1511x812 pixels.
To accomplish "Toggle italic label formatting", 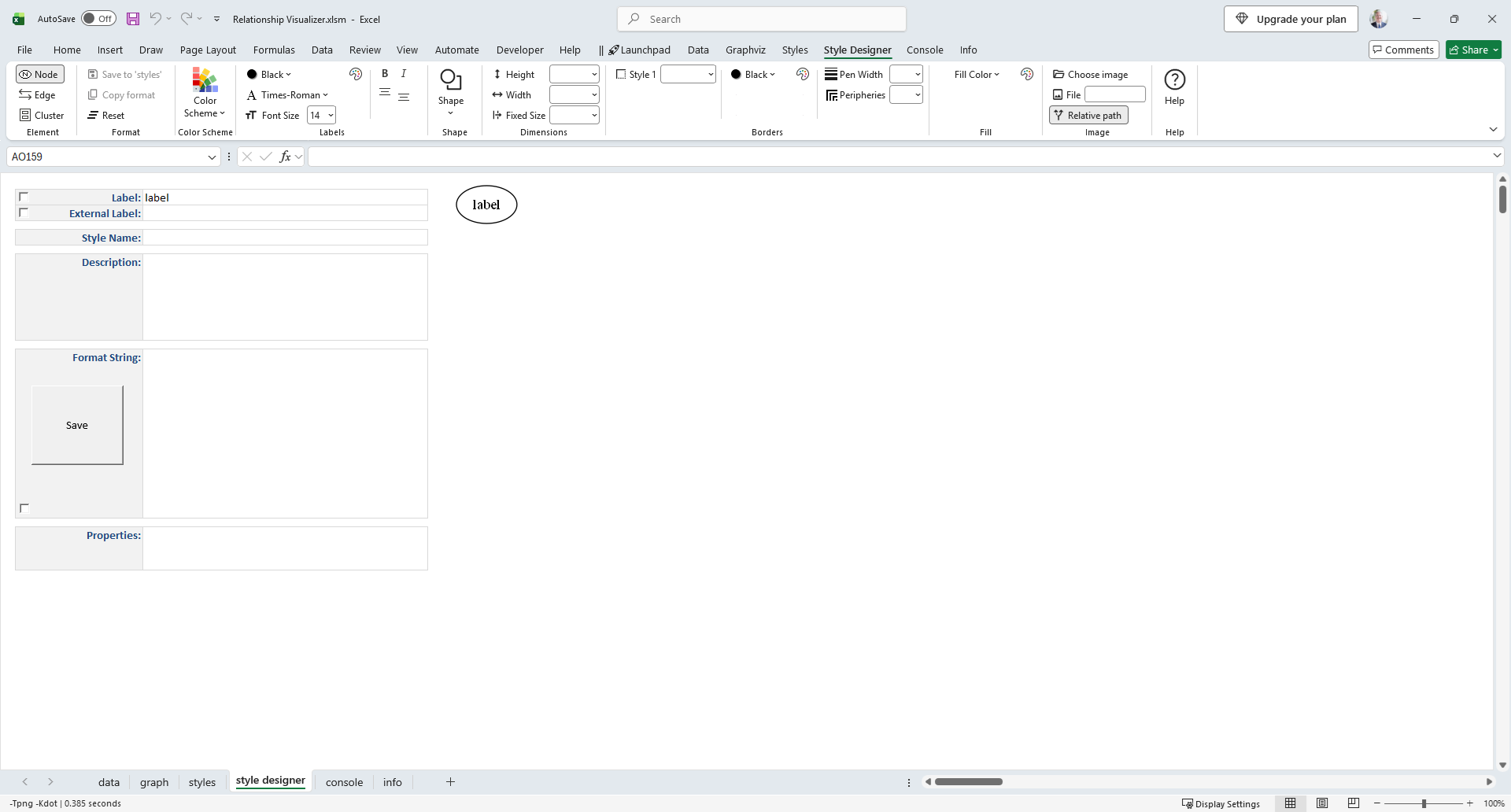I will point(404,73).
